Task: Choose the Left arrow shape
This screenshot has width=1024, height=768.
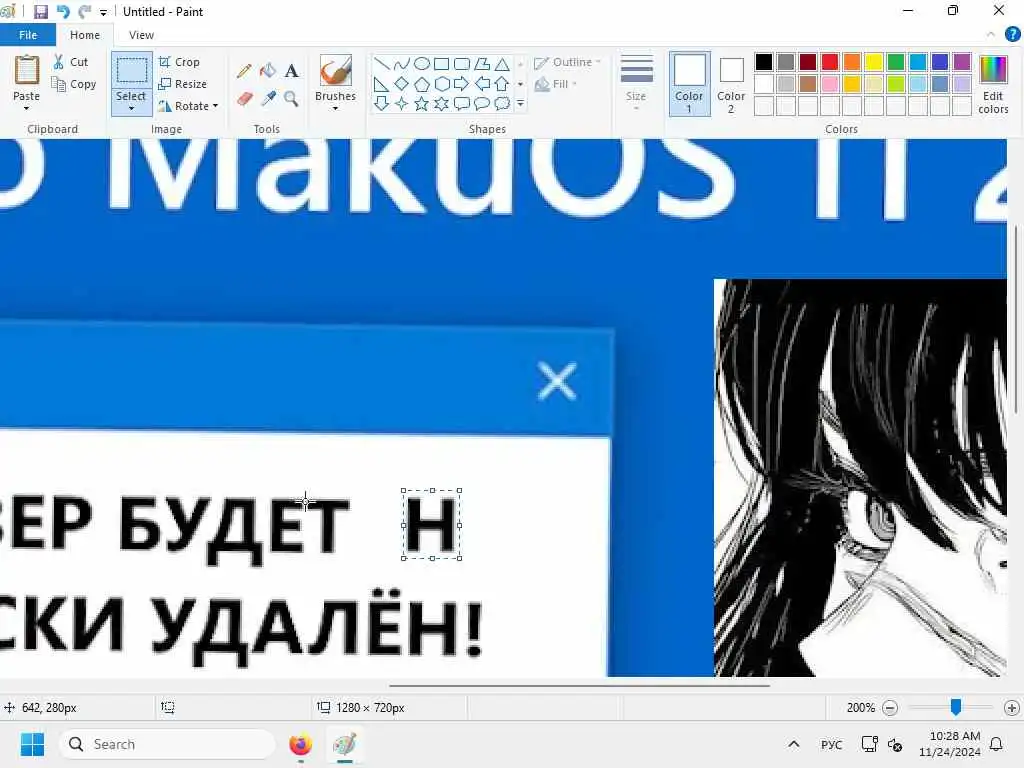Action: click(x=482, y=84)
